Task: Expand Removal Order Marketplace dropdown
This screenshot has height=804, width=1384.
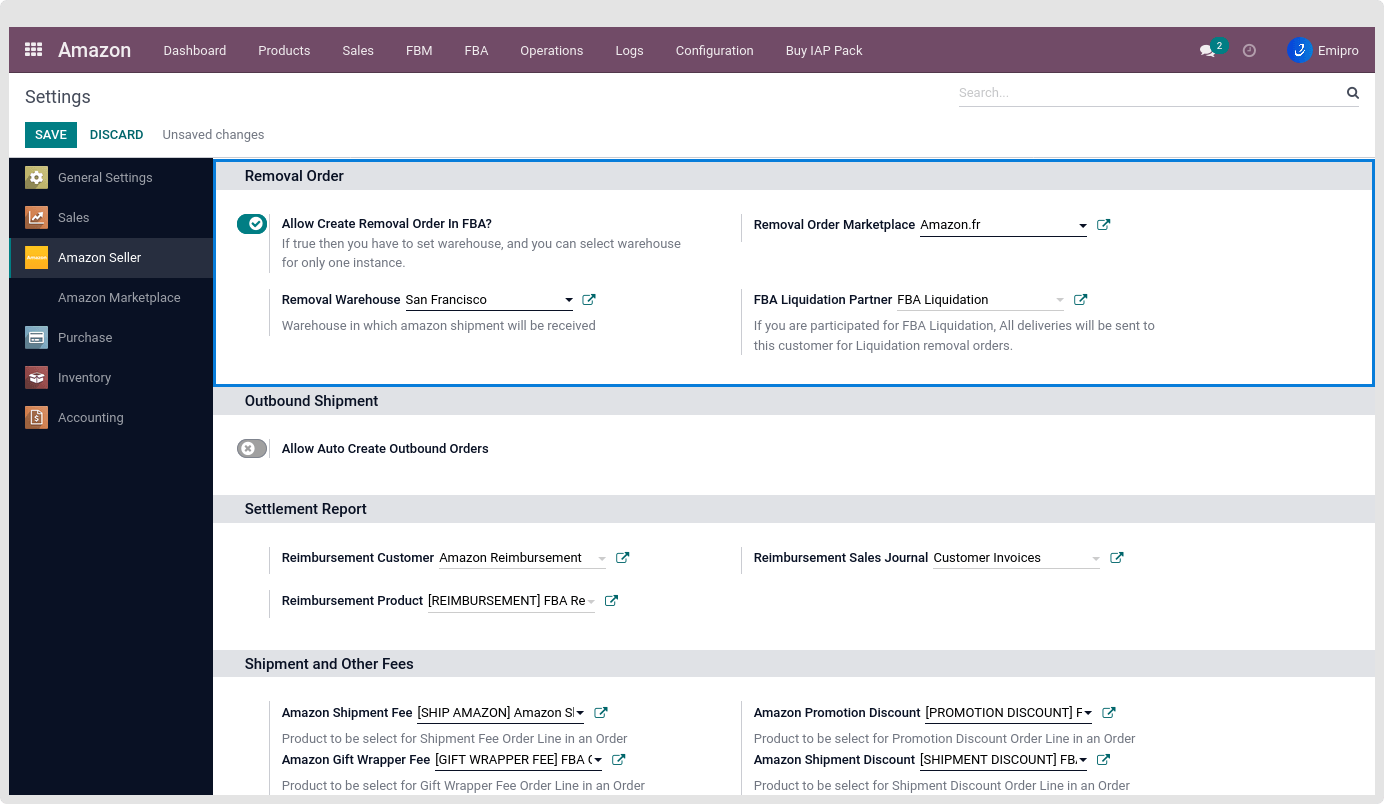Action: [1082, 226]
